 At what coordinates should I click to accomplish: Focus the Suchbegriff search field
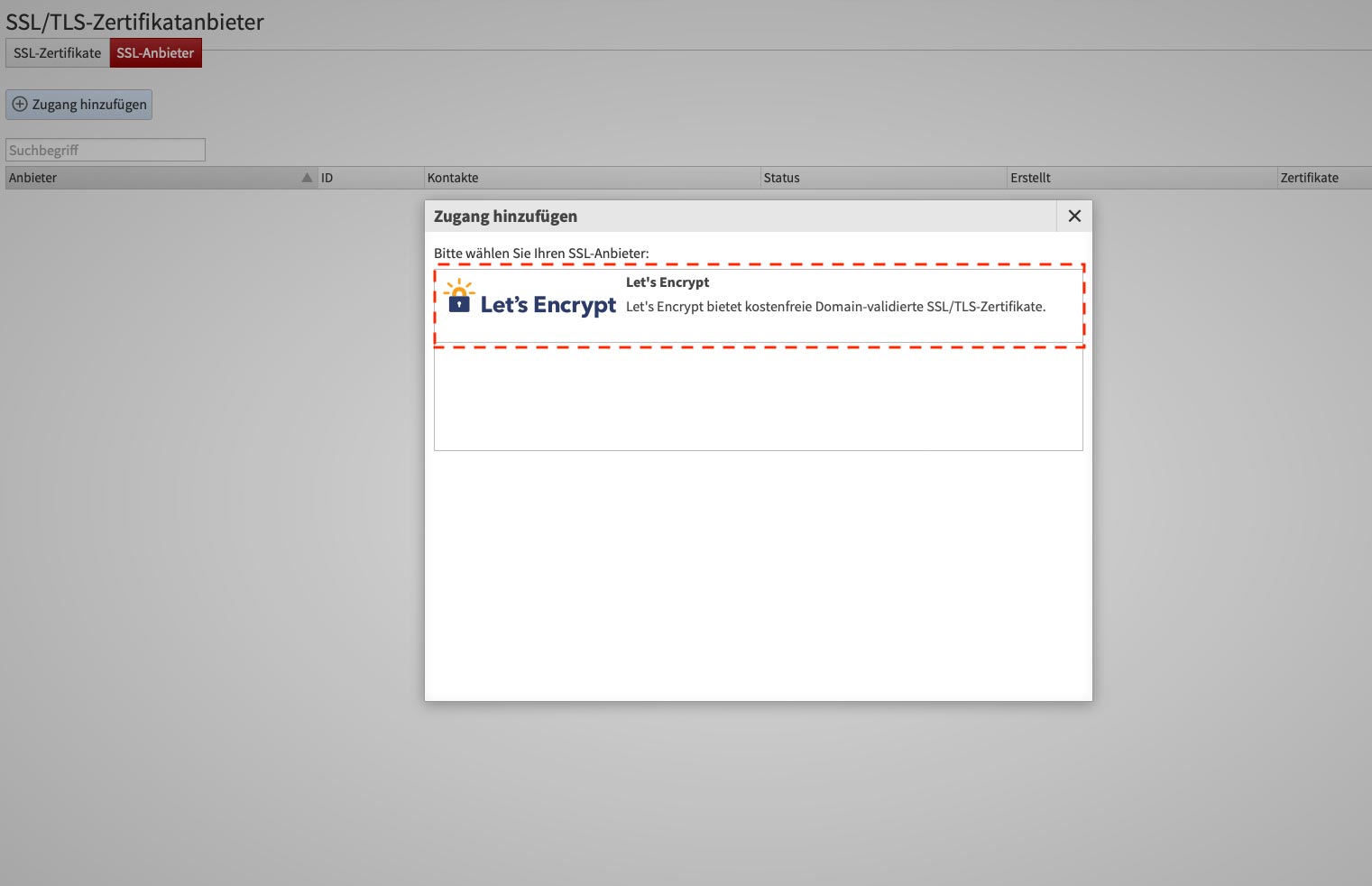coord(106,150)
